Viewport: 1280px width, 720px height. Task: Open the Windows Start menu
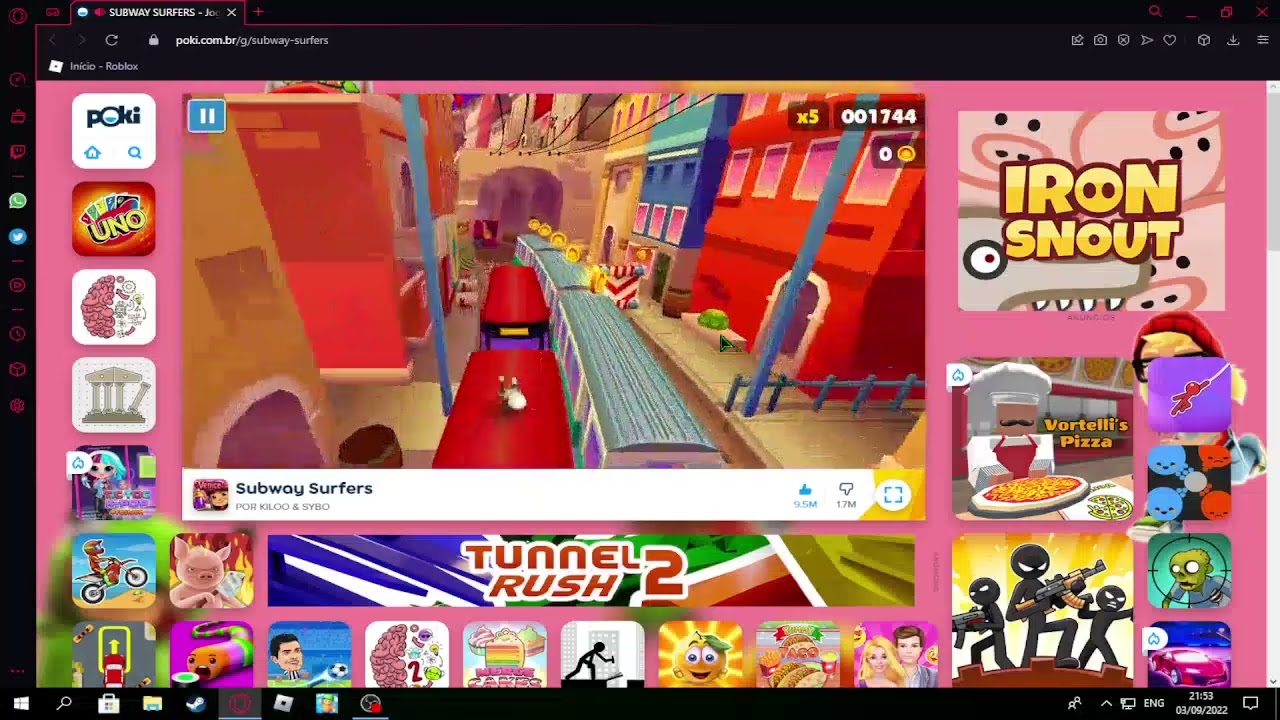pyautogui.click(x=20, y=703)
